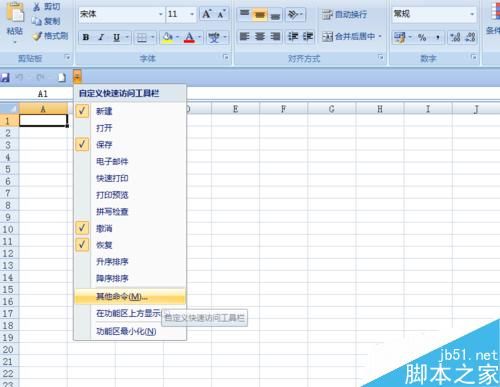Expand the underline style arrow
Viewport: 500px width, 387px height.
pyautogui.click(x=127, y=37)
